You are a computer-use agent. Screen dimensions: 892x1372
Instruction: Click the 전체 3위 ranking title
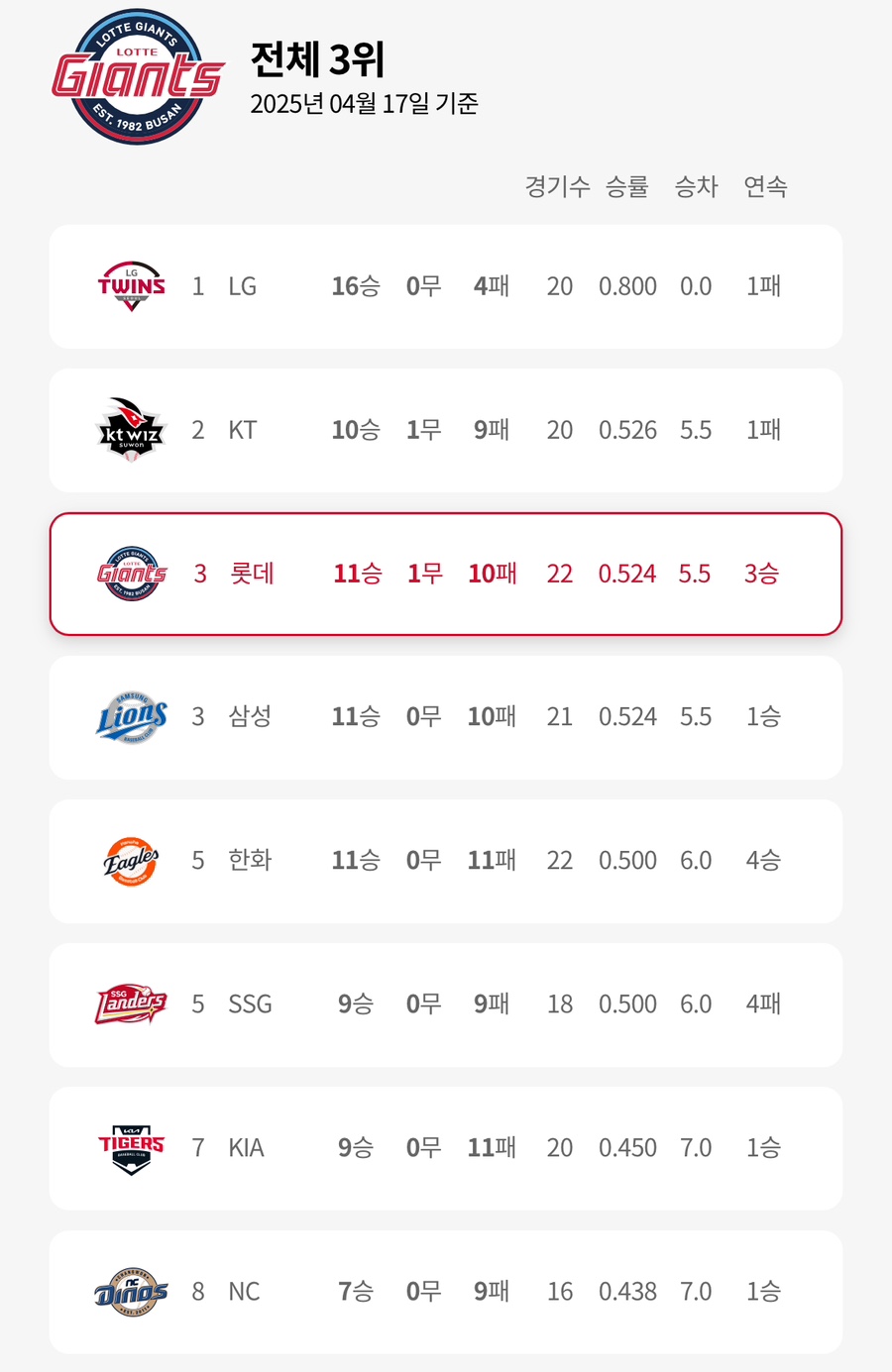point(317,59)
